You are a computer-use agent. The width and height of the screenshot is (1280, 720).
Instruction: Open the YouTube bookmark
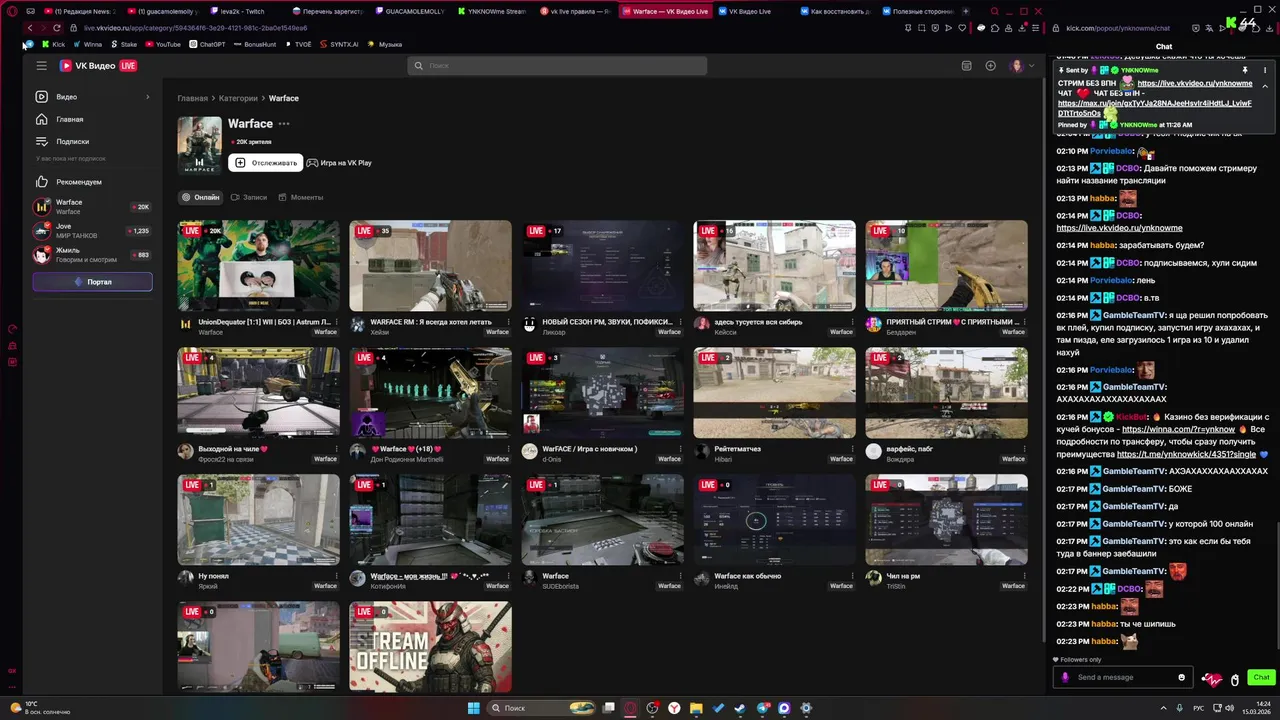[163, 44]
